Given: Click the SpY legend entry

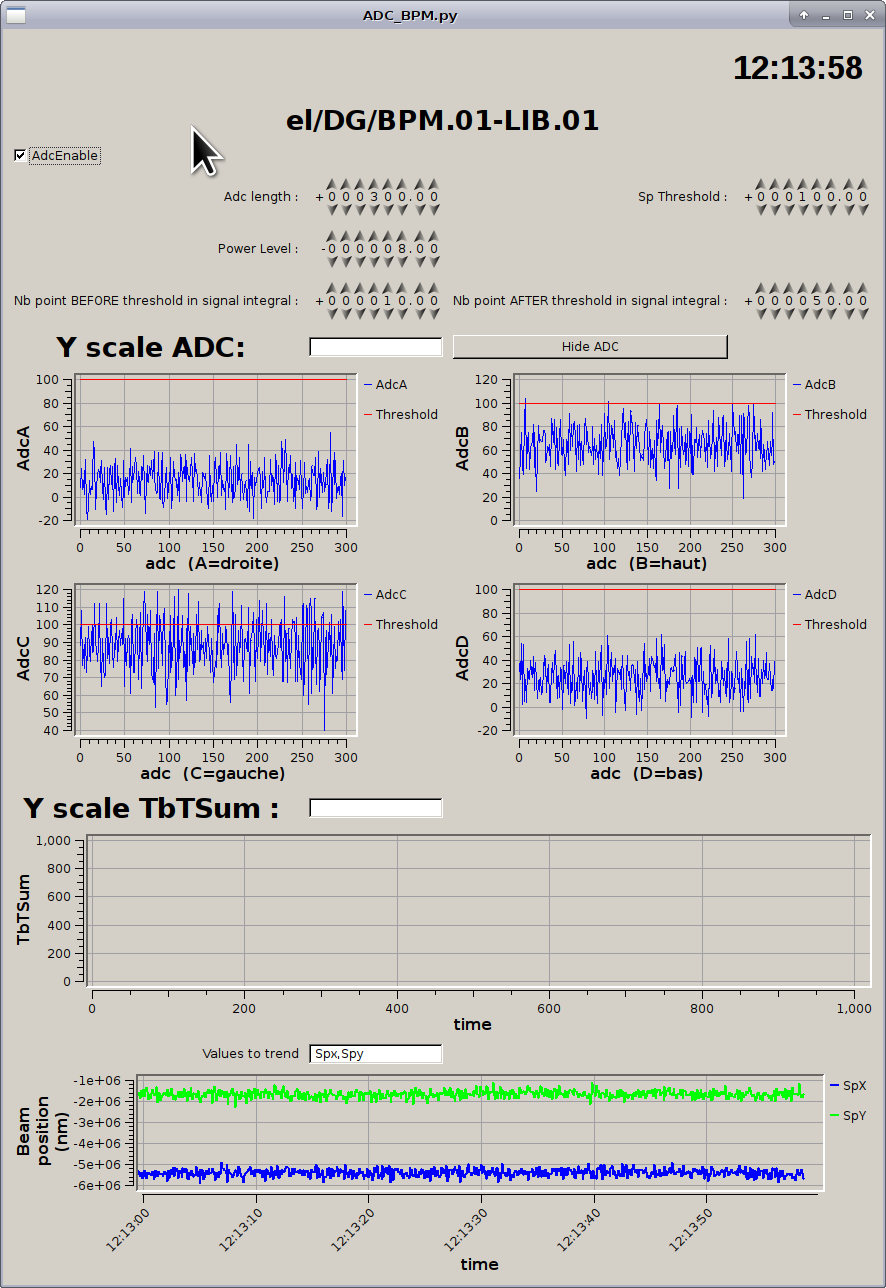Looking at the screenshot, I should pos(848,1115).
